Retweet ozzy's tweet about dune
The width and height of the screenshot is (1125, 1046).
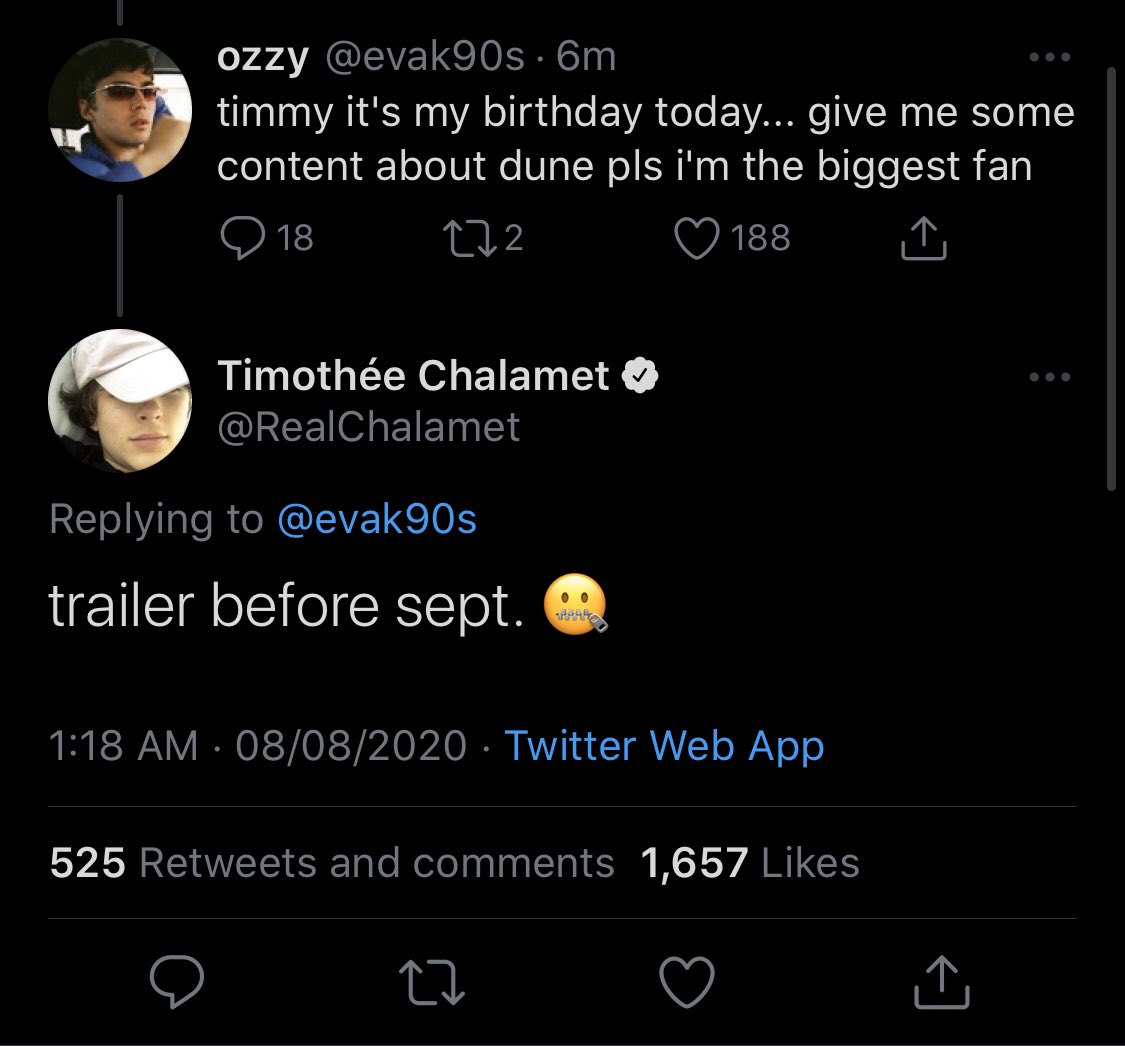(x=462, y=237)
